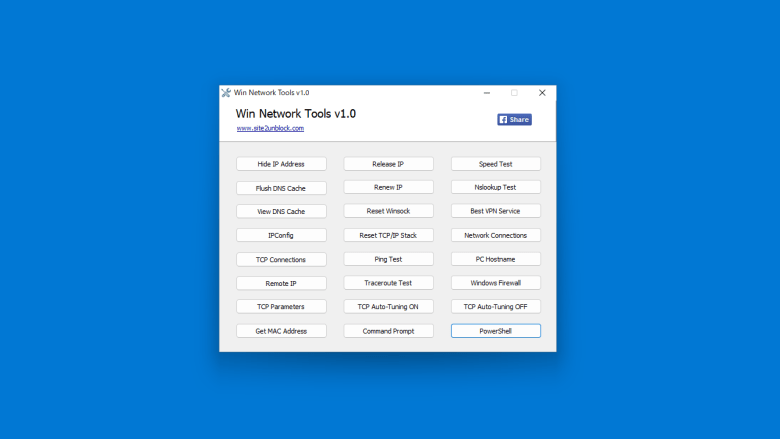Viewport: 780px width, 439px height.
Task: Click the Facebook Share button
Action: click(514, 119)
